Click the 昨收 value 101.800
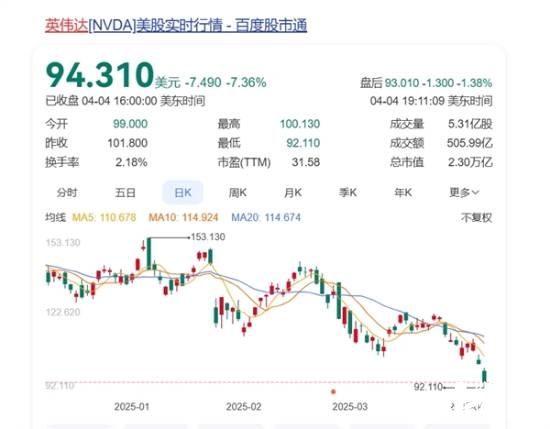Screen dimensions: 550x429 (127, 143)
